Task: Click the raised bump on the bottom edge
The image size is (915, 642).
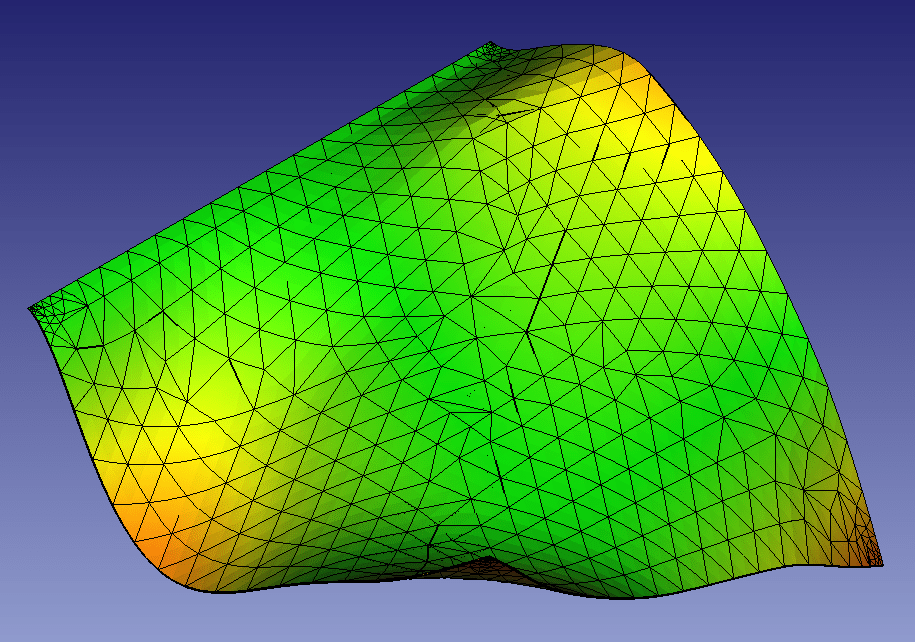Action: (x=487, y=563)
